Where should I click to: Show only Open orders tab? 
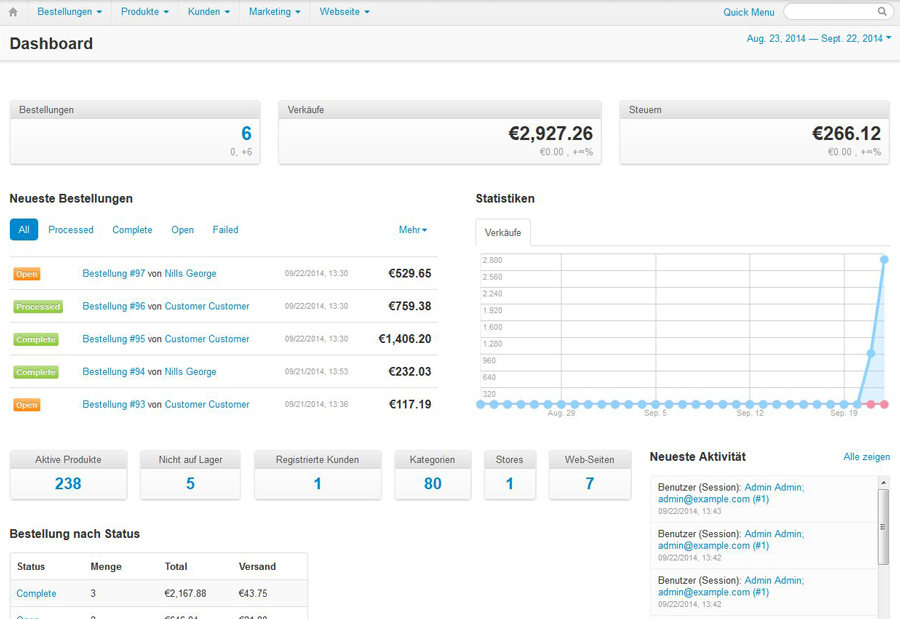tap(183, 230)
